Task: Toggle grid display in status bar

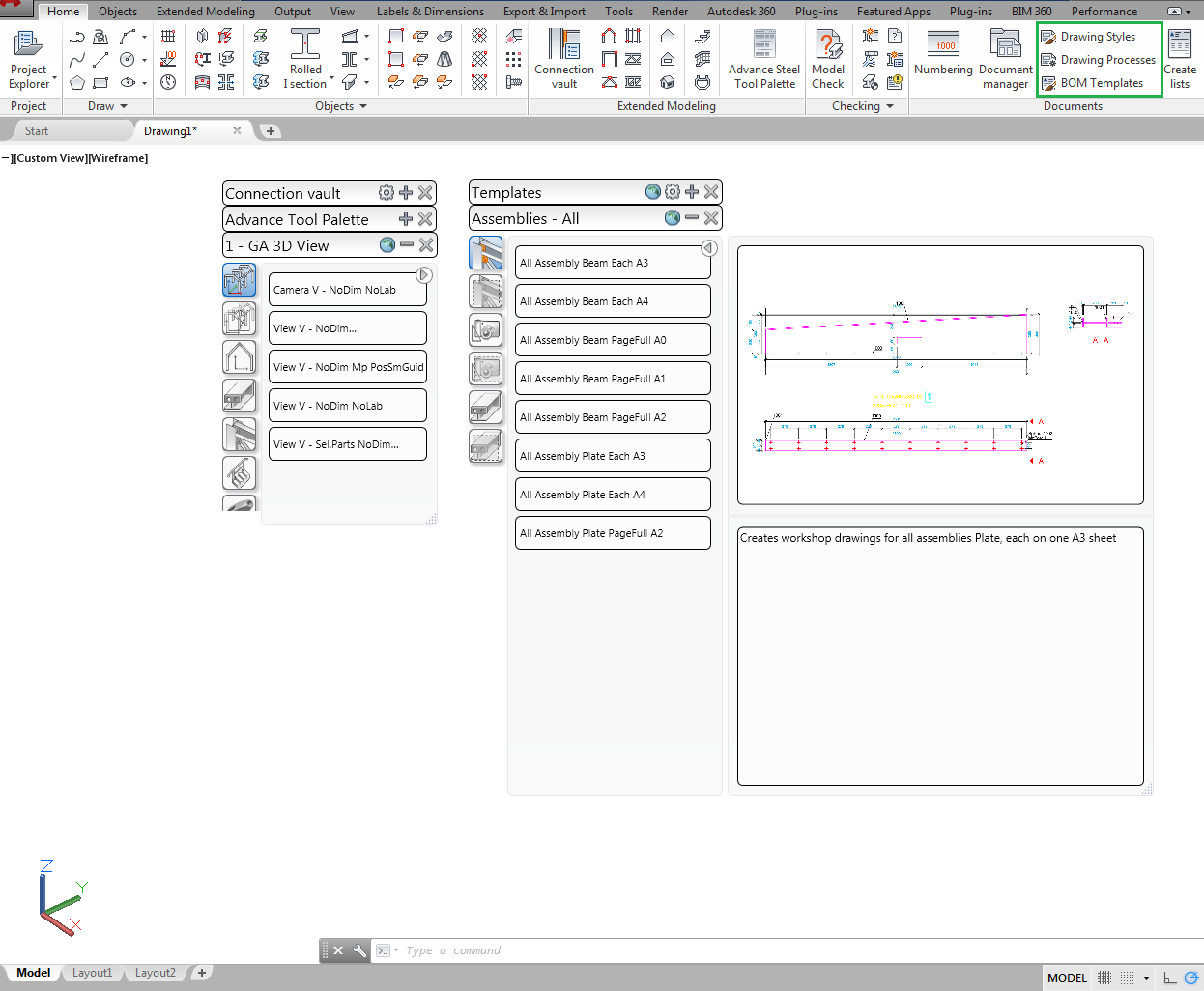Action: (1104, 977)
